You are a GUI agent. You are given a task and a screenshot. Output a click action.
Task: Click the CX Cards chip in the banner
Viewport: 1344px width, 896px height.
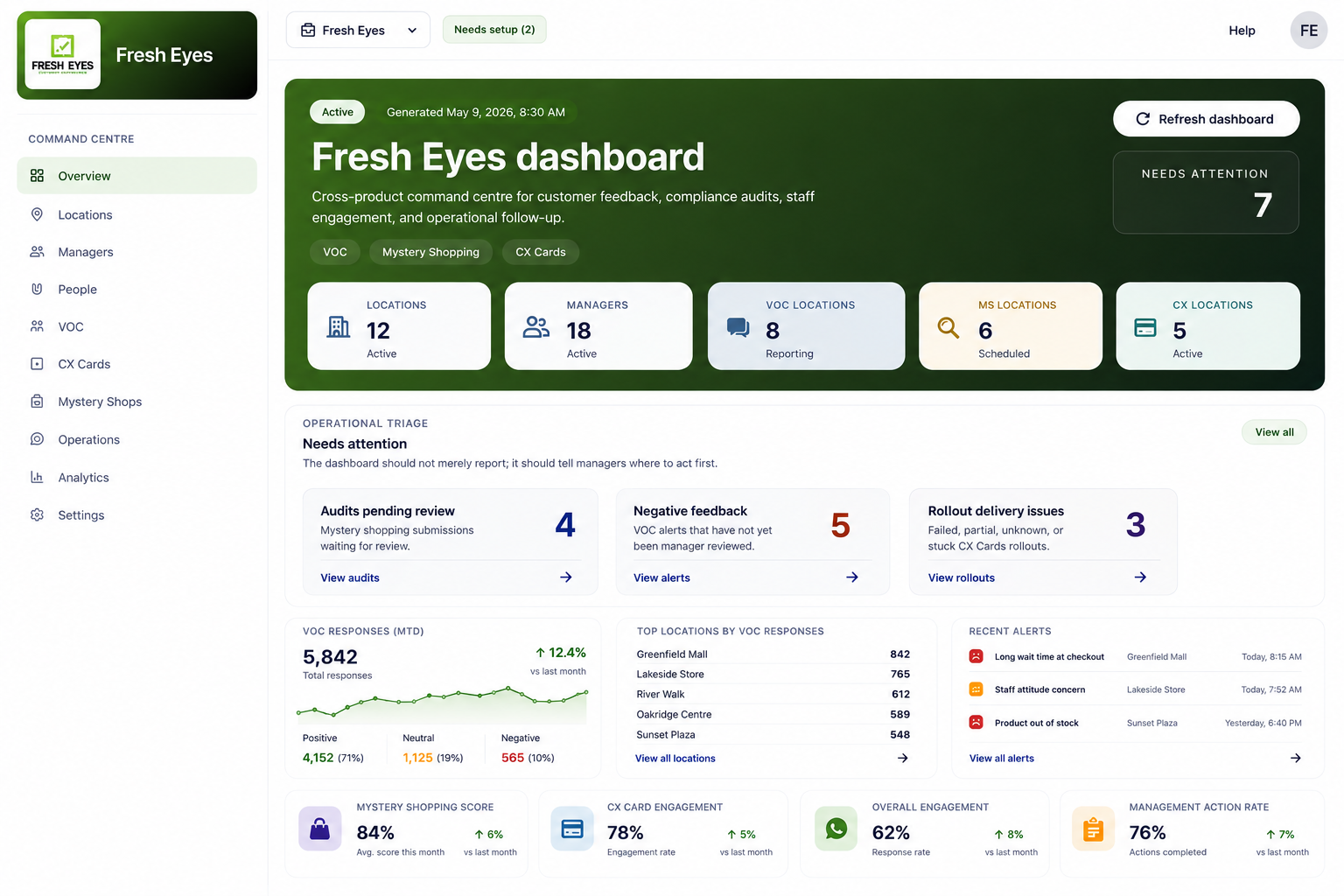click(541, 252)
